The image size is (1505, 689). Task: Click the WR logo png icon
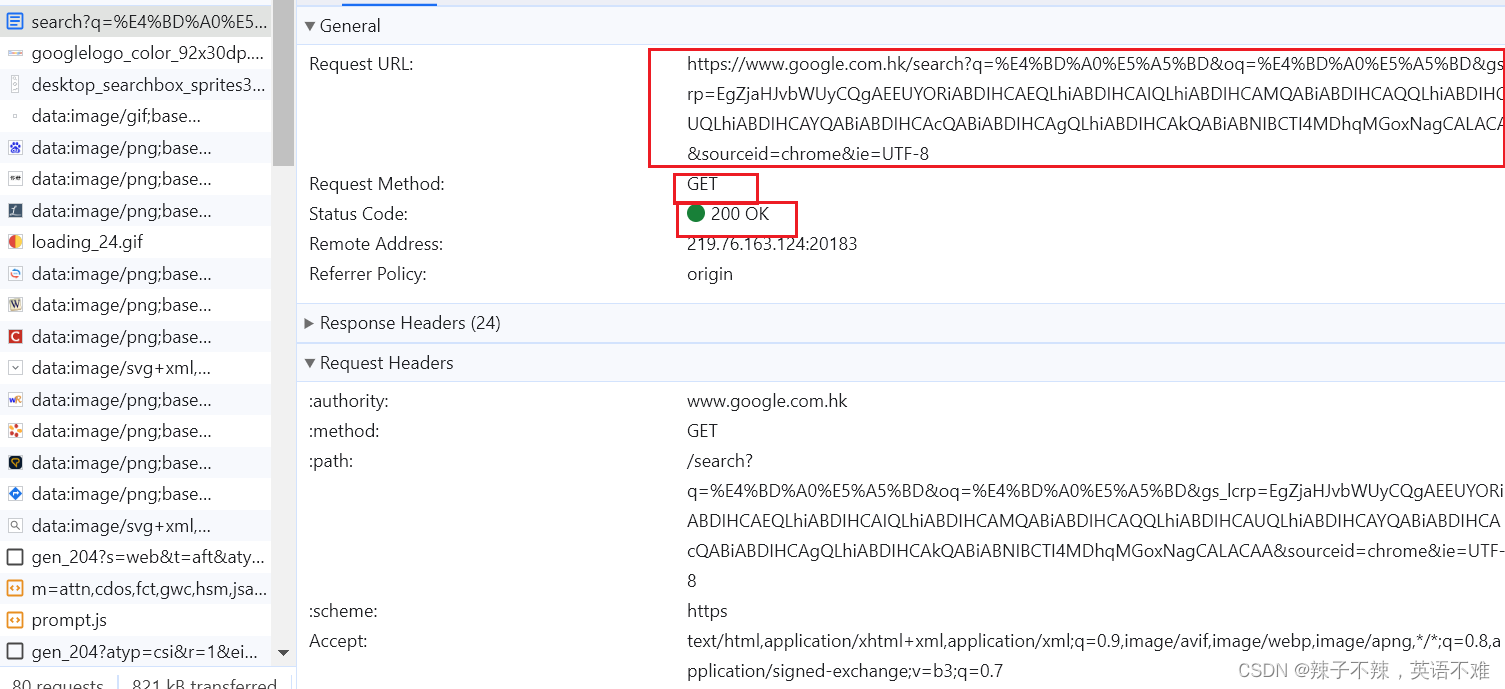pos(15,400)
